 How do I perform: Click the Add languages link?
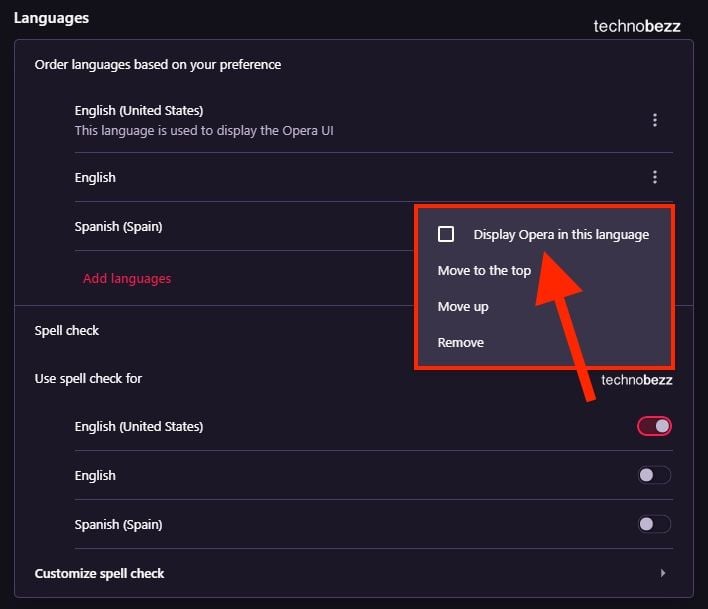[127, 279]
